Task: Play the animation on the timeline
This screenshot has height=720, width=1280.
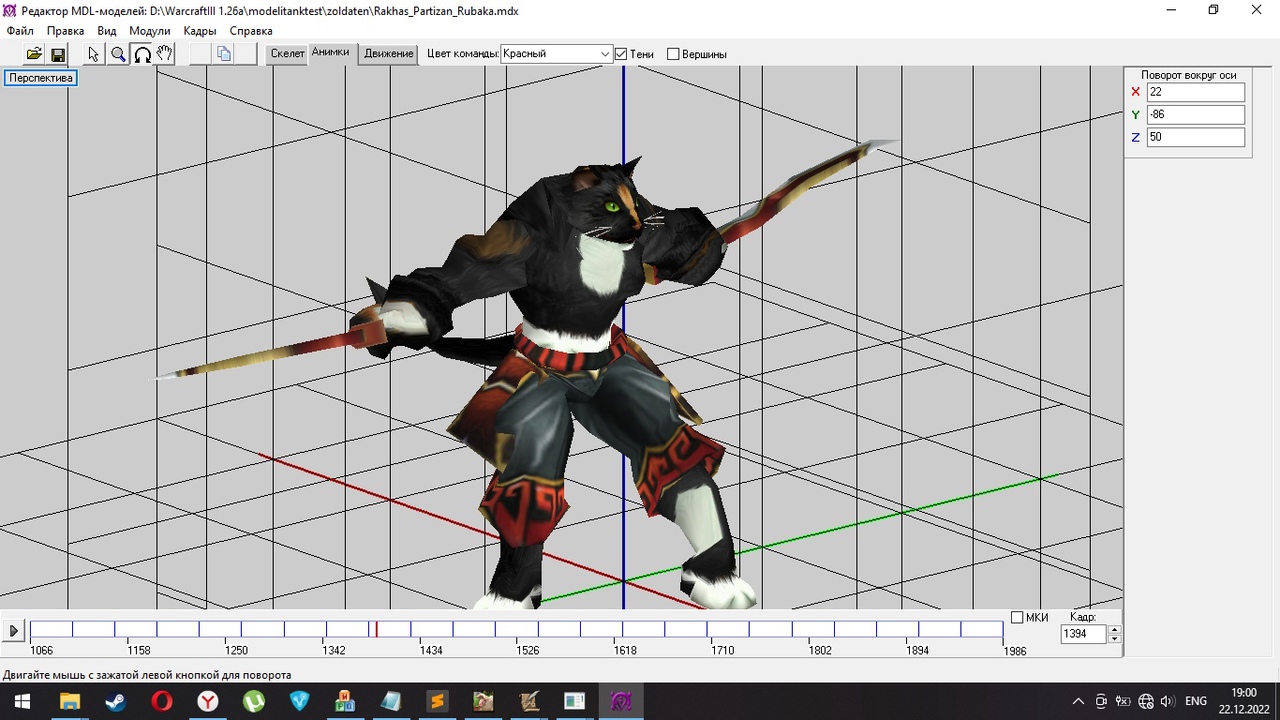Action: click(x=13, y=631)
